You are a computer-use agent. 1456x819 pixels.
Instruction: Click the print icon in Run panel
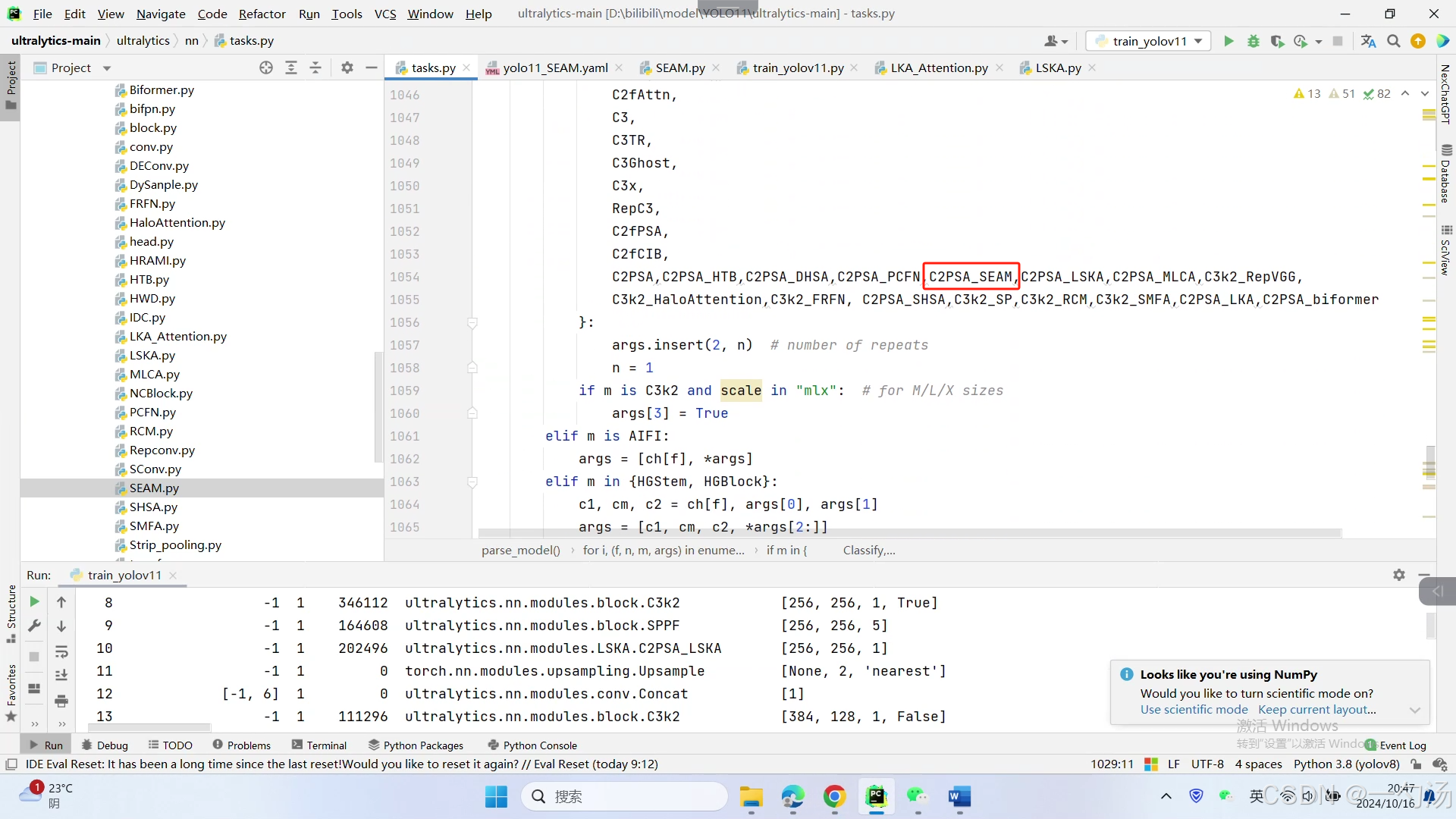click(61, 701)
